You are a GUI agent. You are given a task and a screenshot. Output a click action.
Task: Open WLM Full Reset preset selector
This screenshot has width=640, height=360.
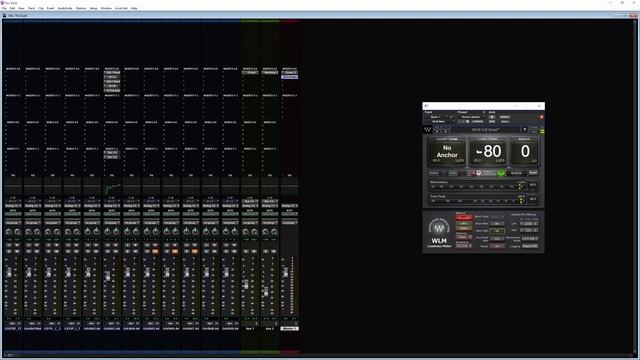tap(486, 130)
